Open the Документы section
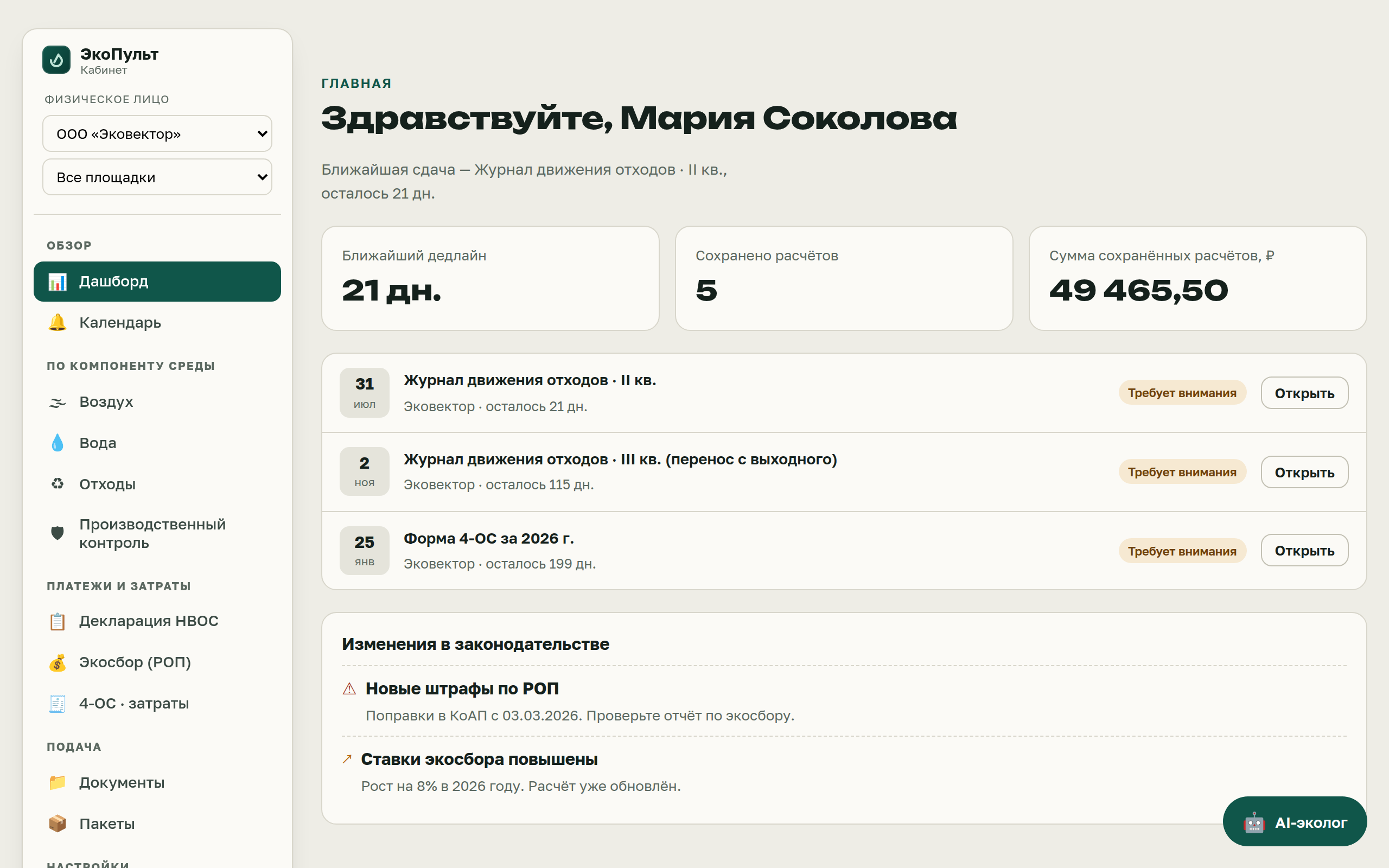Viewport: 1389px width, 868px height. 157,783
